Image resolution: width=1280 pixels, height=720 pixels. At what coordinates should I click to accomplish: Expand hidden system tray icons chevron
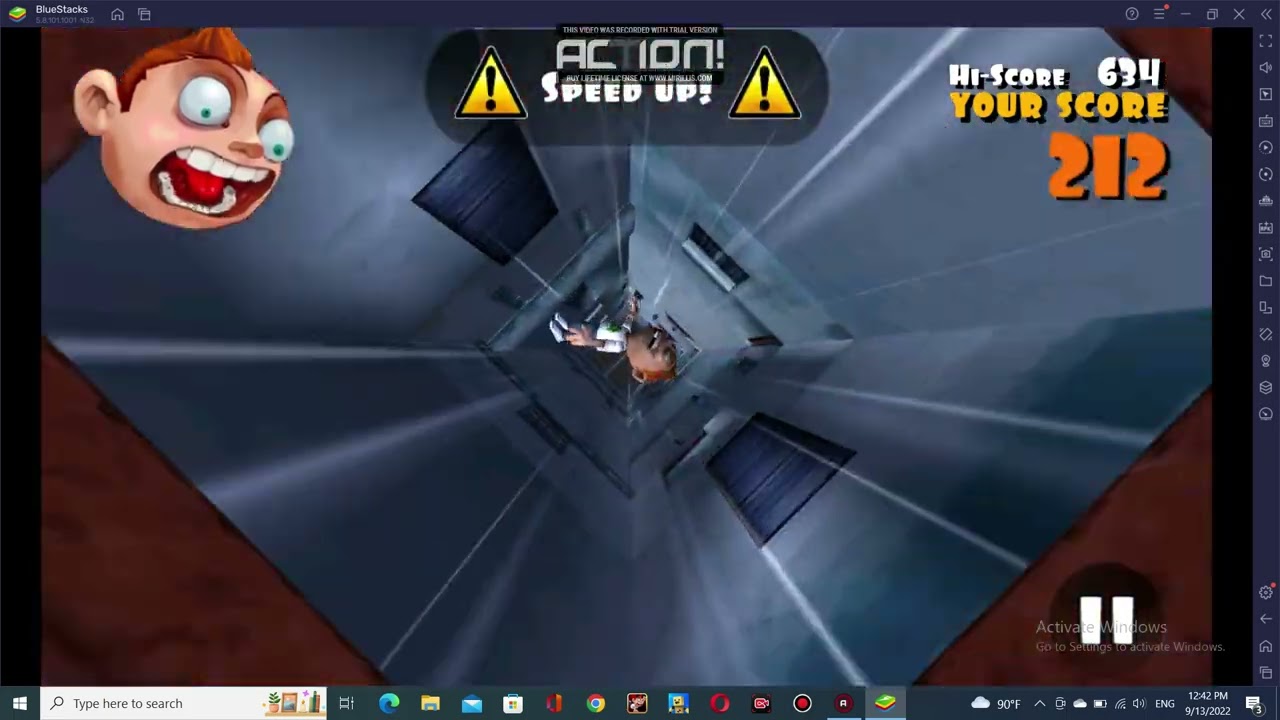pyautogui.click(x=1039, y=703)
